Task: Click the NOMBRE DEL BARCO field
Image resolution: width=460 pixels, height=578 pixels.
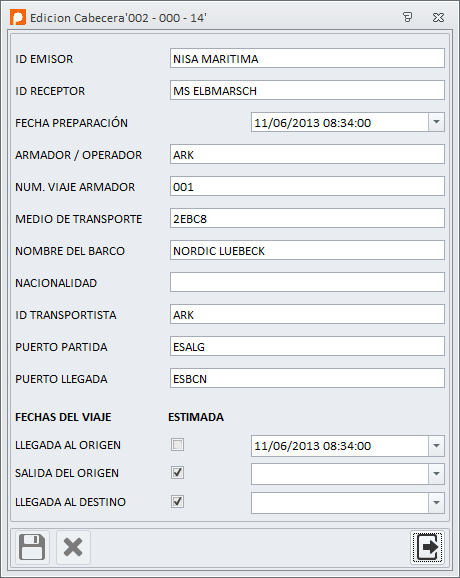Action: [x=307, y=250]
